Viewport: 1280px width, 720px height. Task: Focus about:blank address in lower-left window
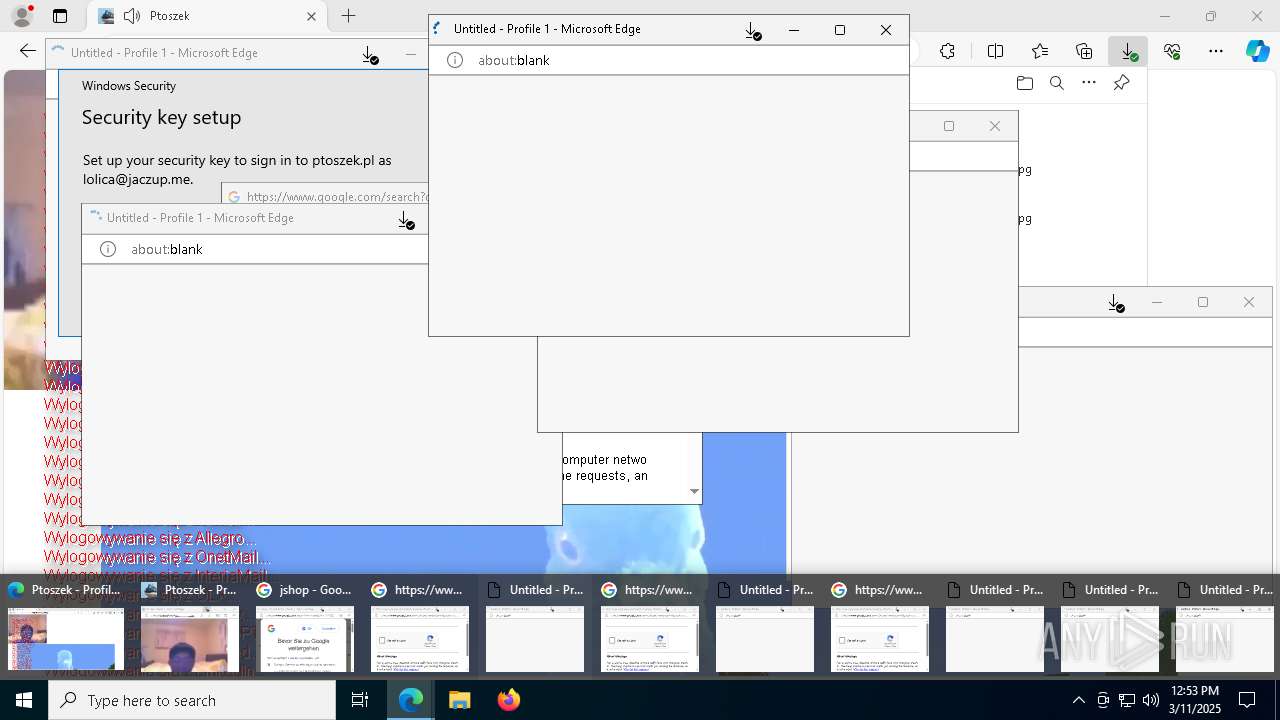167,249
